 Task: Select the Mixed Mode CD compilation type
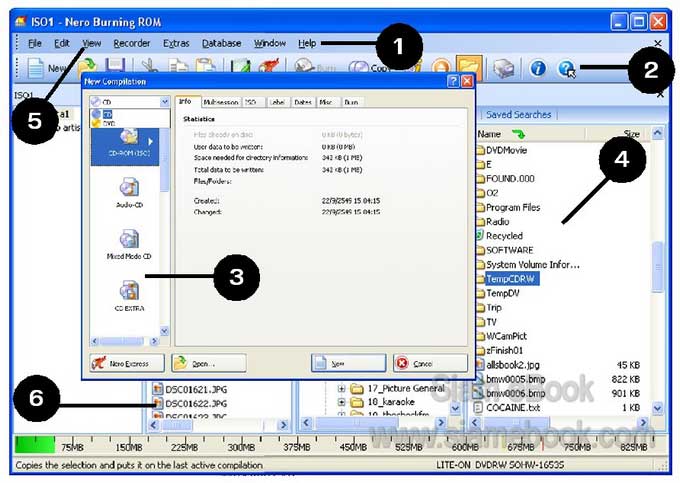[129, 244]
